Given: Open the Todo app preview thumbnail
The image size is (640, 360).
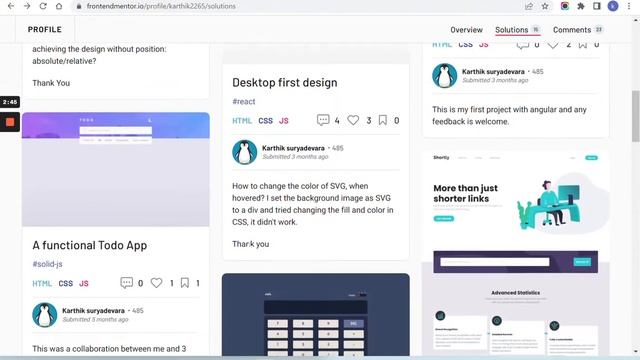Looking at the screenshot, I should coord(116,169).
